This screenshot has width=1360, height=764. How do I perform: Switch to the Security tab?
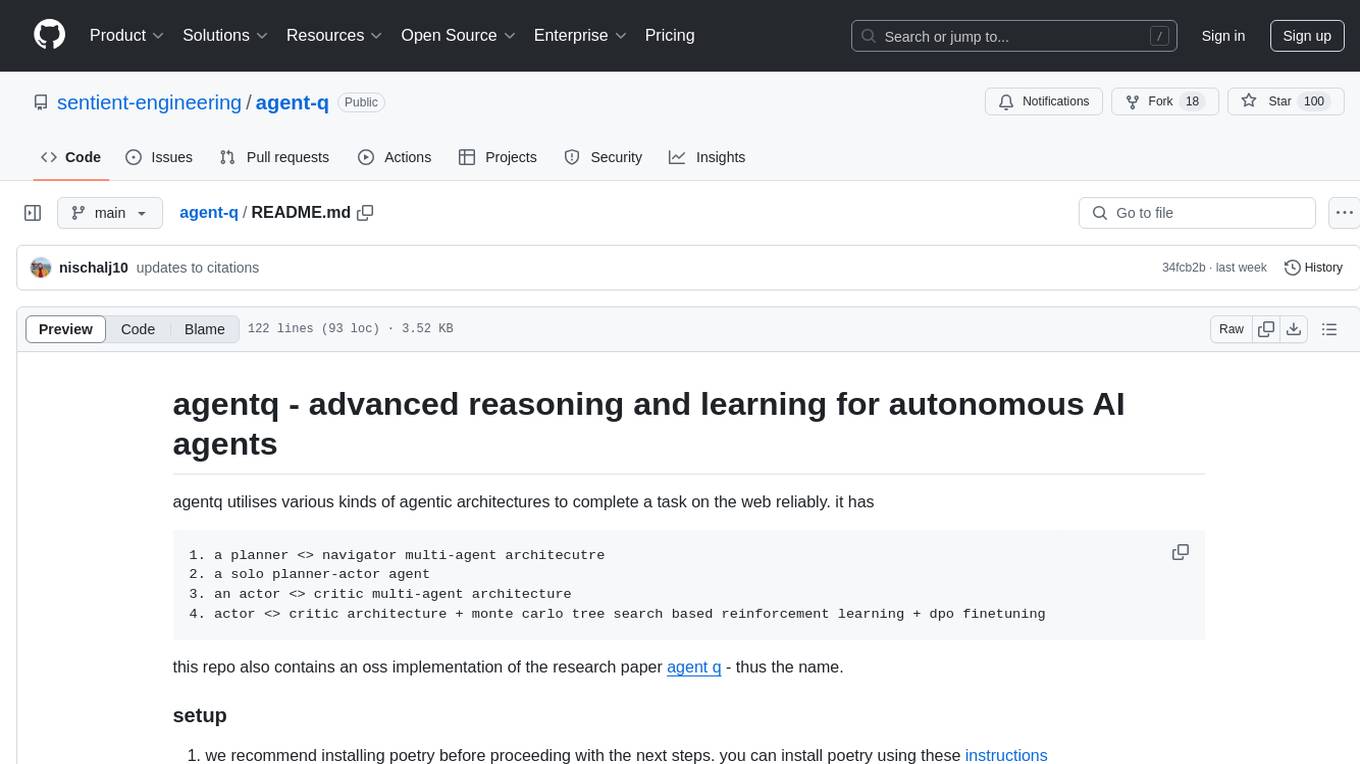coord(603,157)
